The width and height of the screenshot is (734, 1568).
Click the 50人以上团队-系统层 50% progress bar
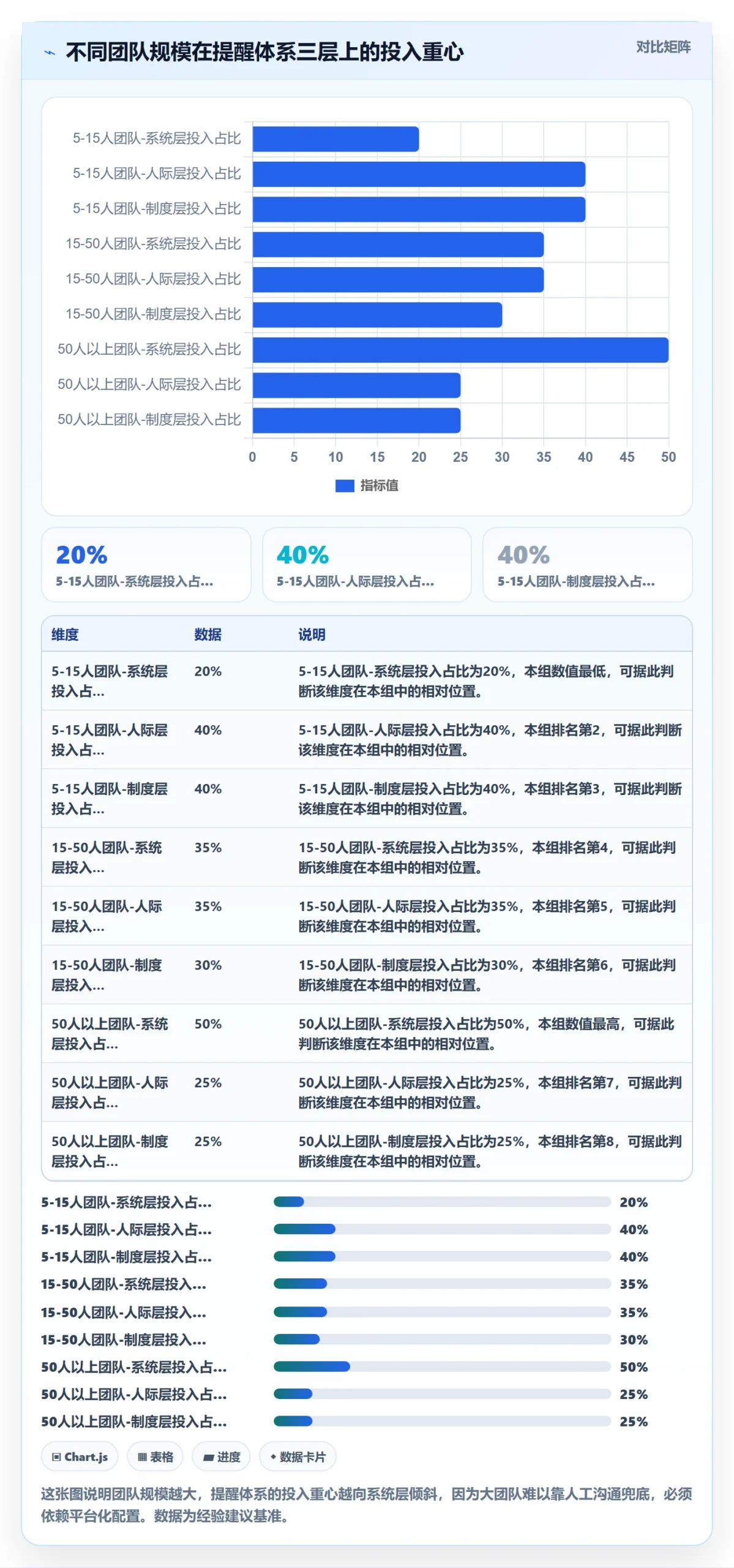tap(442, 1366)
